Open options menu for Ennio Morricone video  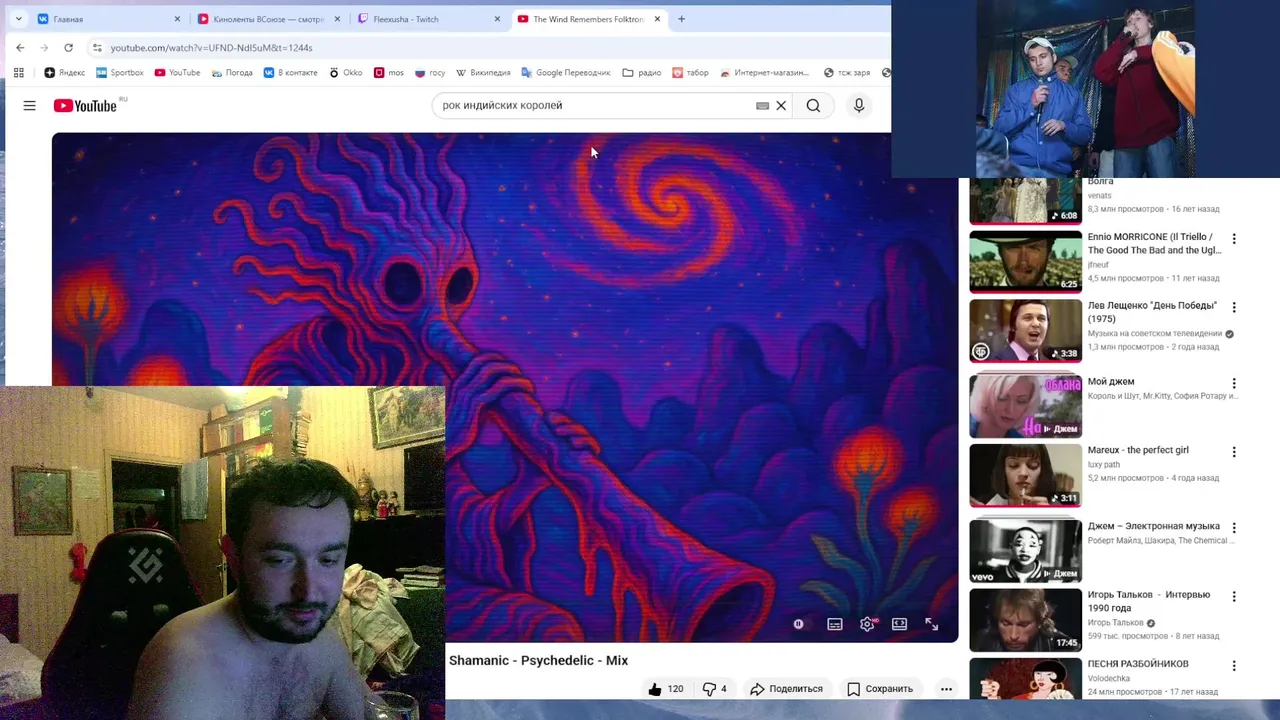pyautogui.click(x=1234, y=239)
